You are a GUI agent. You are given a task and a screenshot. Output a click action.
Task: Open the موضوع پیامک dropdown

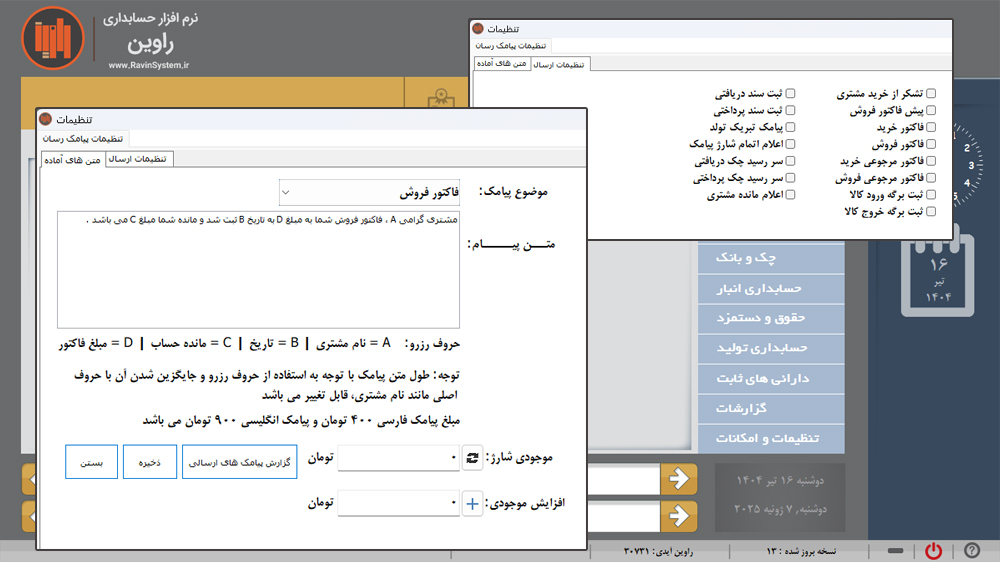369,191
